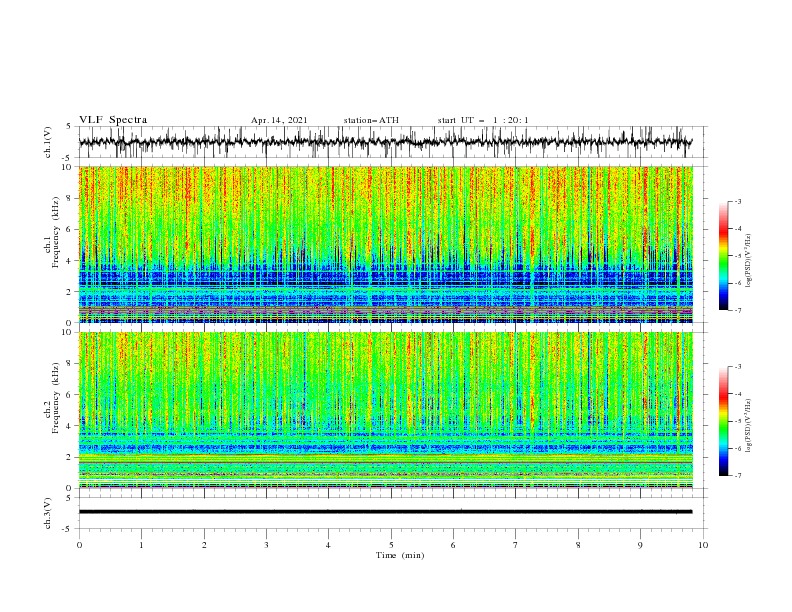The width and height of the screenshot is (792, 612).
Task: Click time axis tick label "1"
Action: click(141, 545)
